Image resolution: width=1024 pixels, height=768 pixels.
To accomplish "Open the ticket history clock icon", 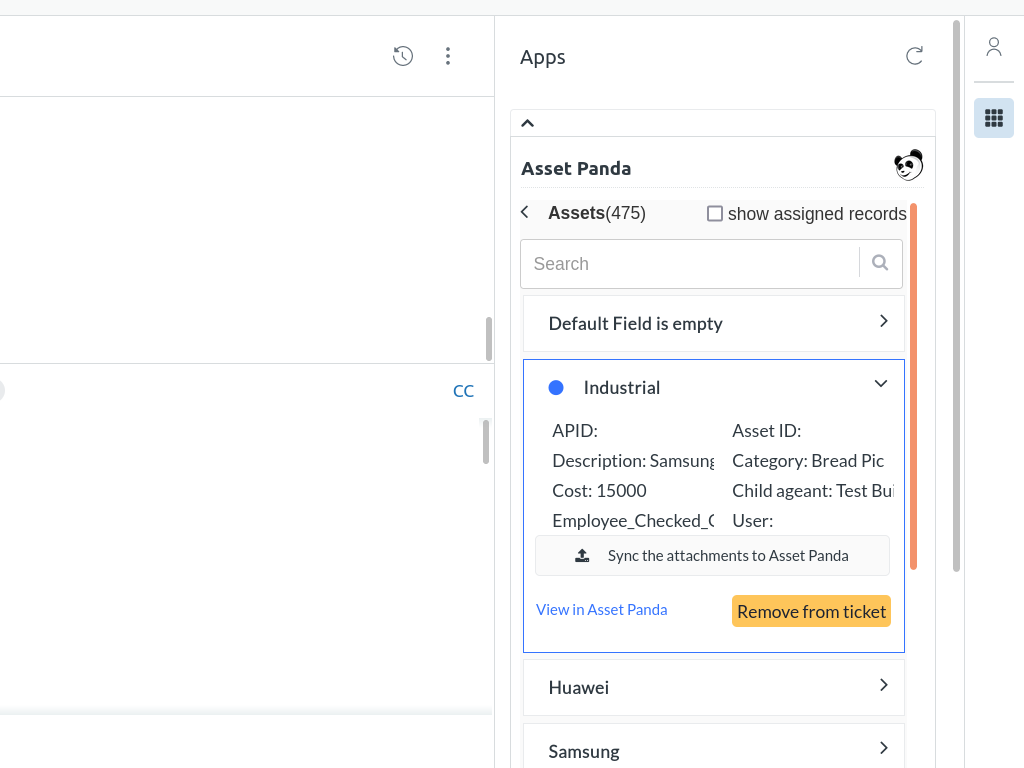I will click(x=402, y=56).
